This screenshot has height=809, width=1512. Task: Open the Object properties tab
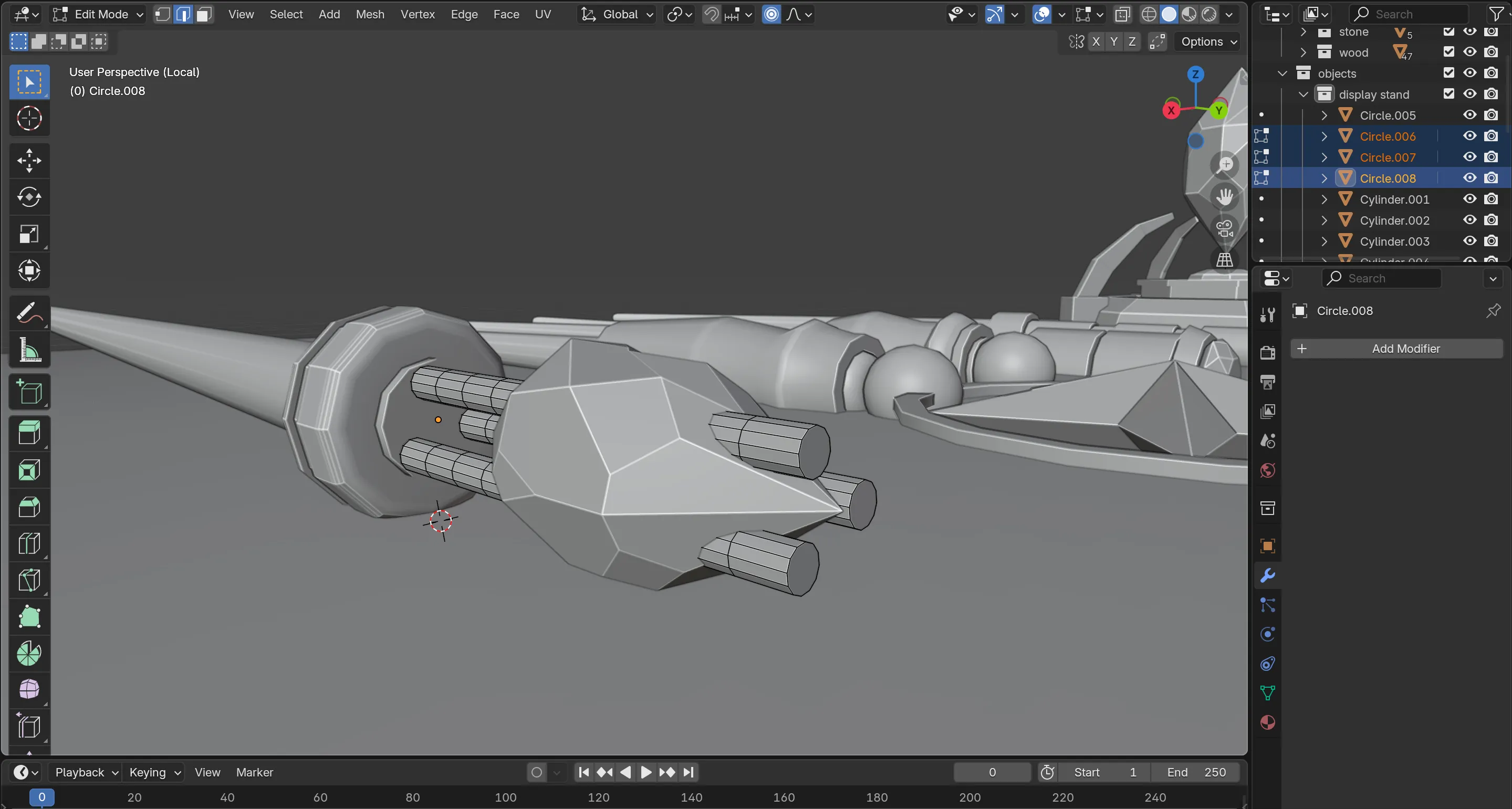1268,546
